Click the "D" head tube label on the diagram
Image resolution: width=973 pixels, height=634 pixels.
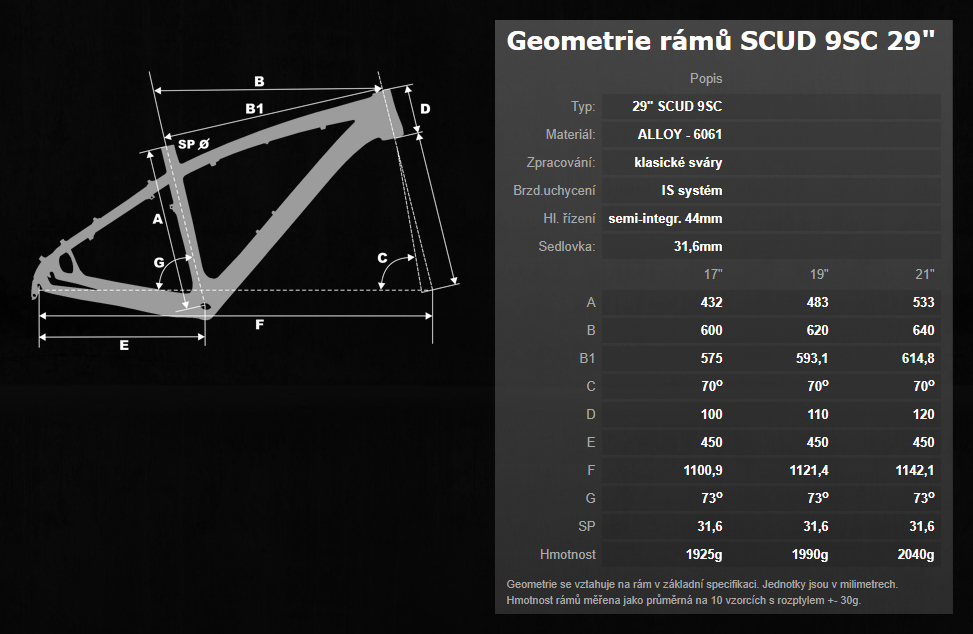point(425,109)
